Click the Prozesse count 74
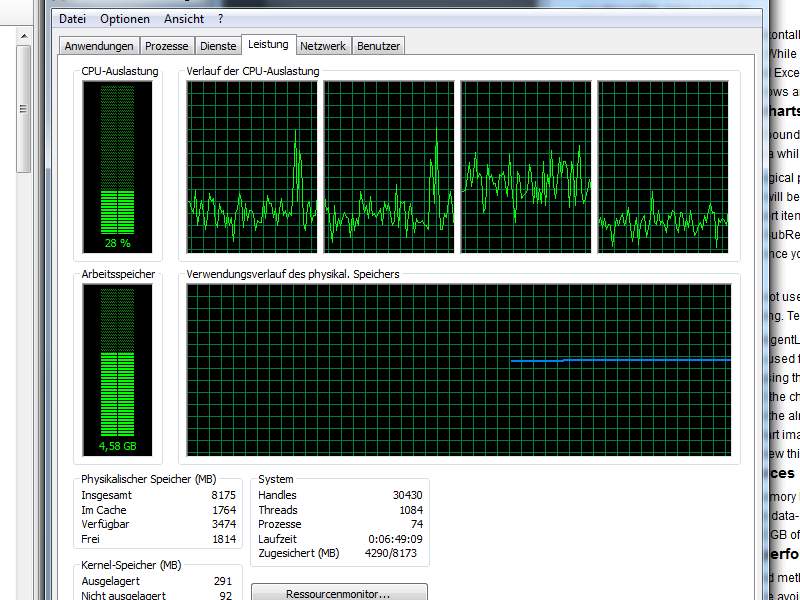This screenshot has height=600, width=800. pyautogui.click(x=417, y=524)
